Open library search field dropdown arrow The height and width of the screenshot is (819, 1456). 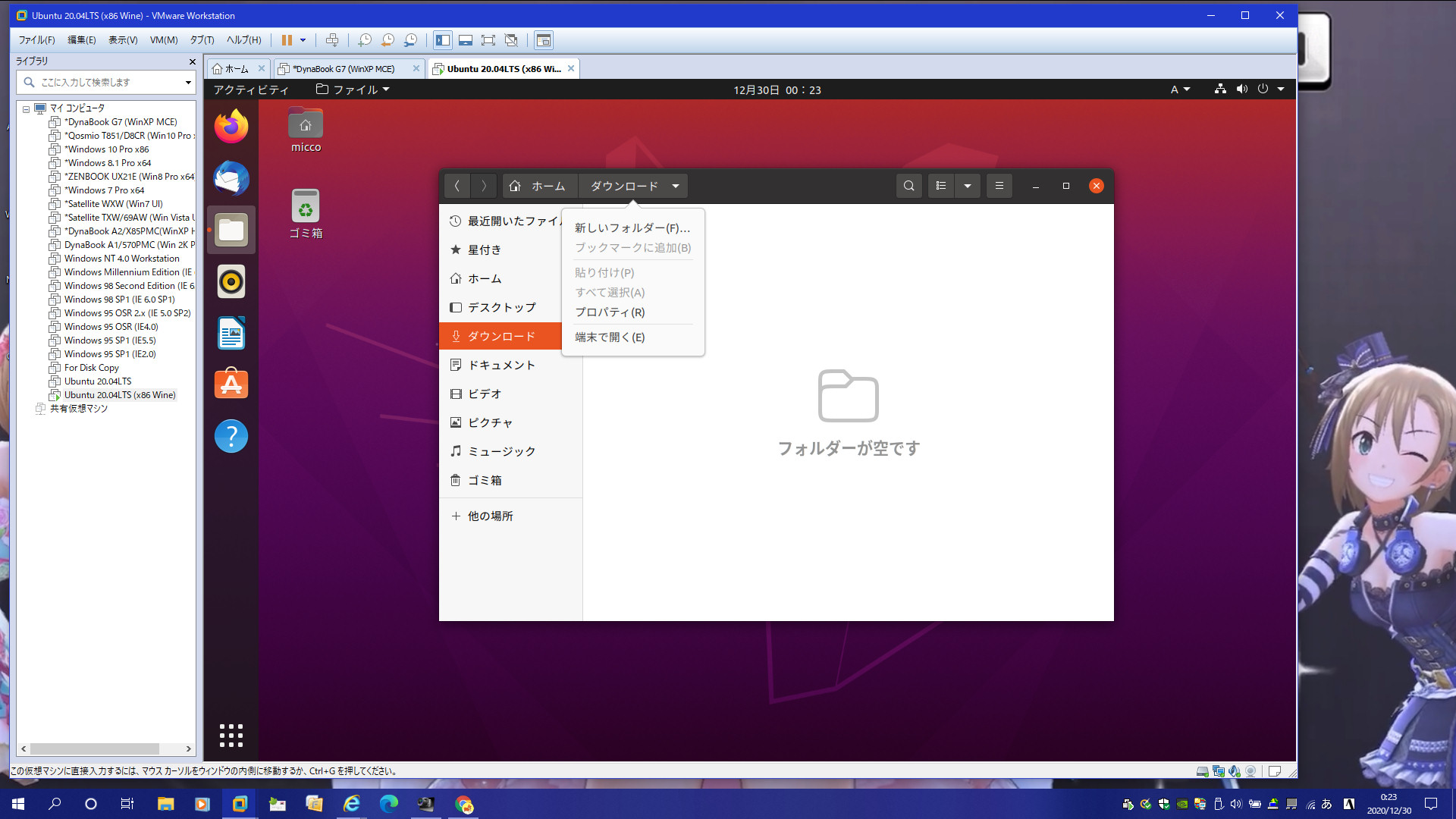pyautogui.click(x=188, y=82)
